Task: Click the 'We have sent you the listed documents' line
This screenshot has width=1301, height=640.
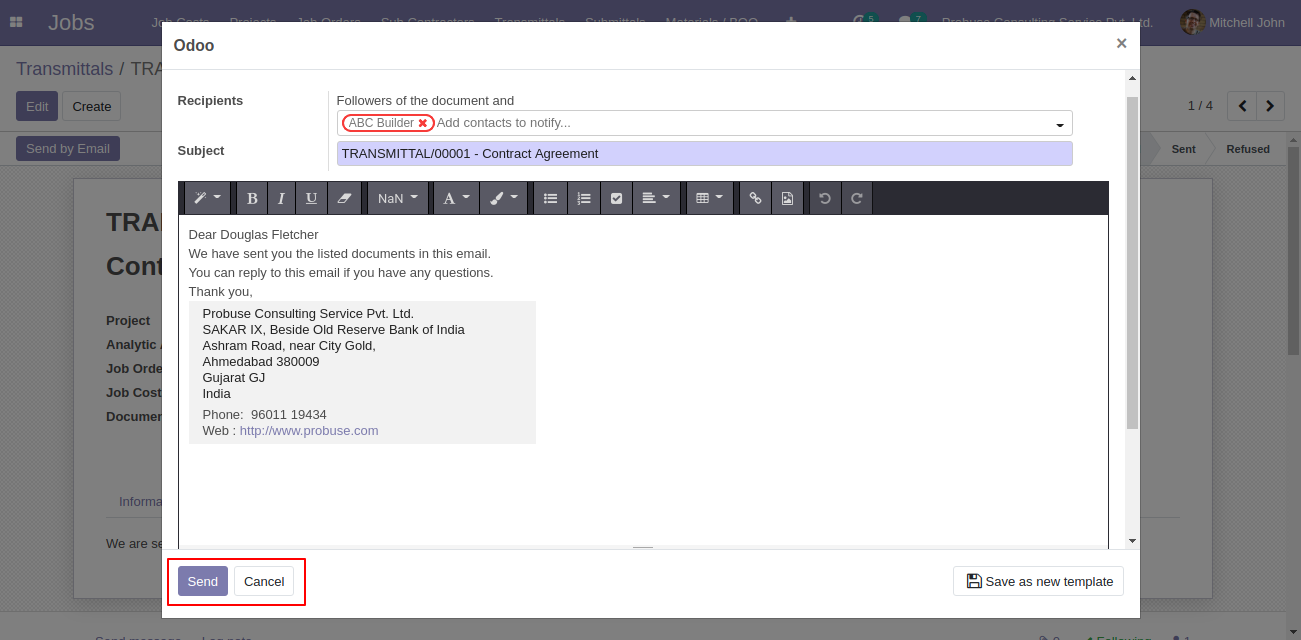Action: 340,254
